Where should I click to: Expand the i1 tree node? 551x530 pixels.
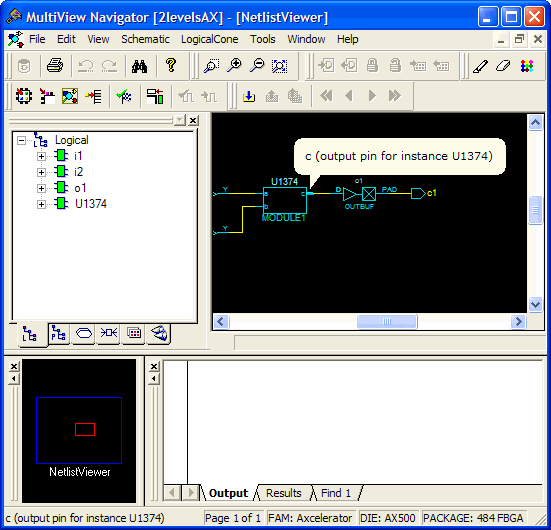click(x=41, y=156)
